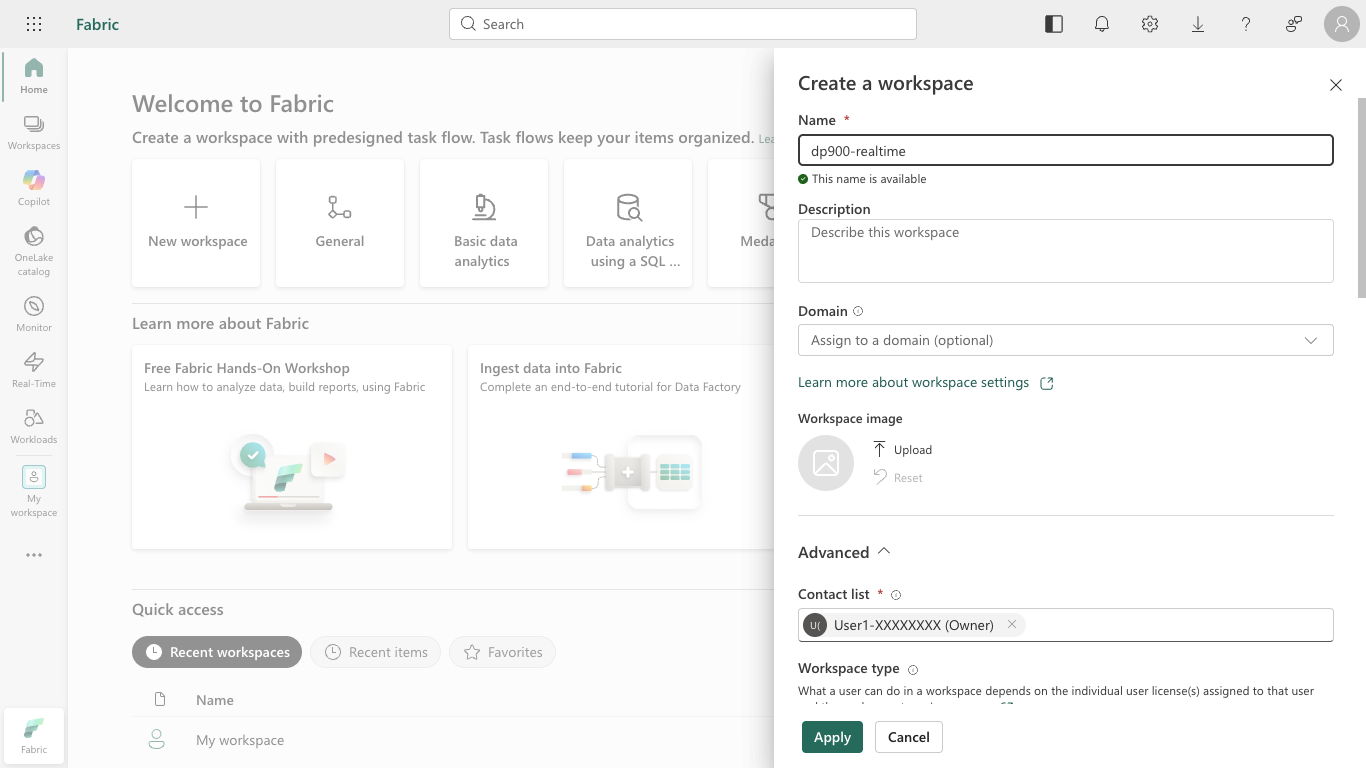Open settings gear in header
The height and width of the screenshot is (768, 1366).
coord(1150,24)
